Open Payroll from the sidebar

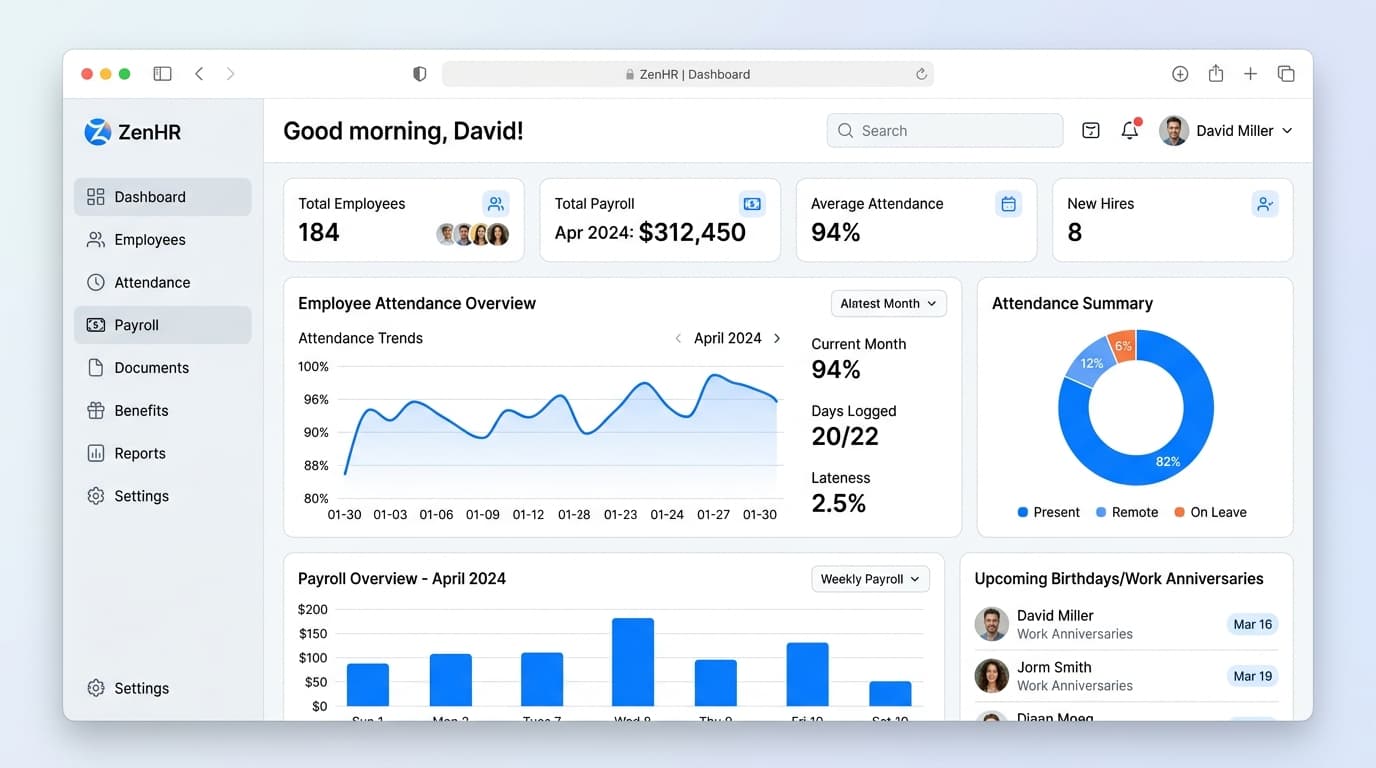(x=163, y=325)
